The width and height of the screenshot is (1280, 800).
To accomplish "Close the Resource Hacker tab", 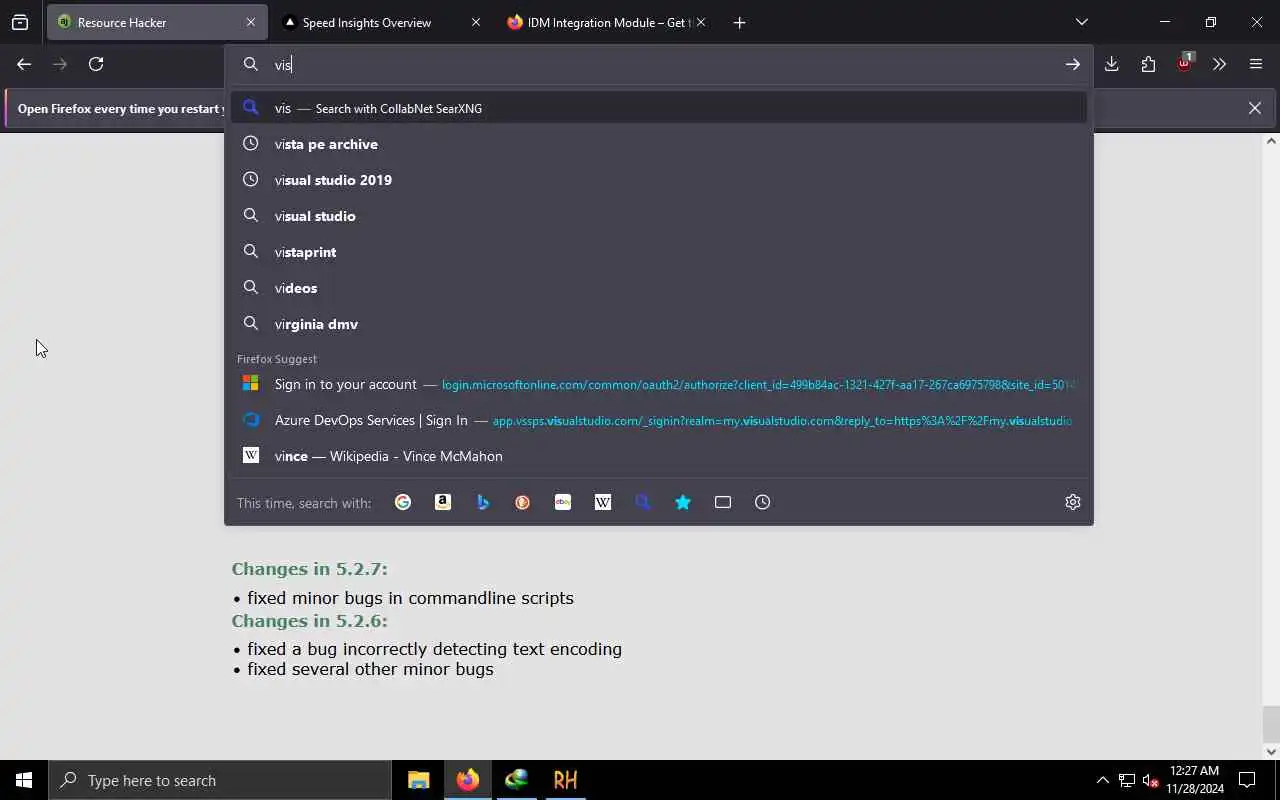I will (x=250, y=22).
